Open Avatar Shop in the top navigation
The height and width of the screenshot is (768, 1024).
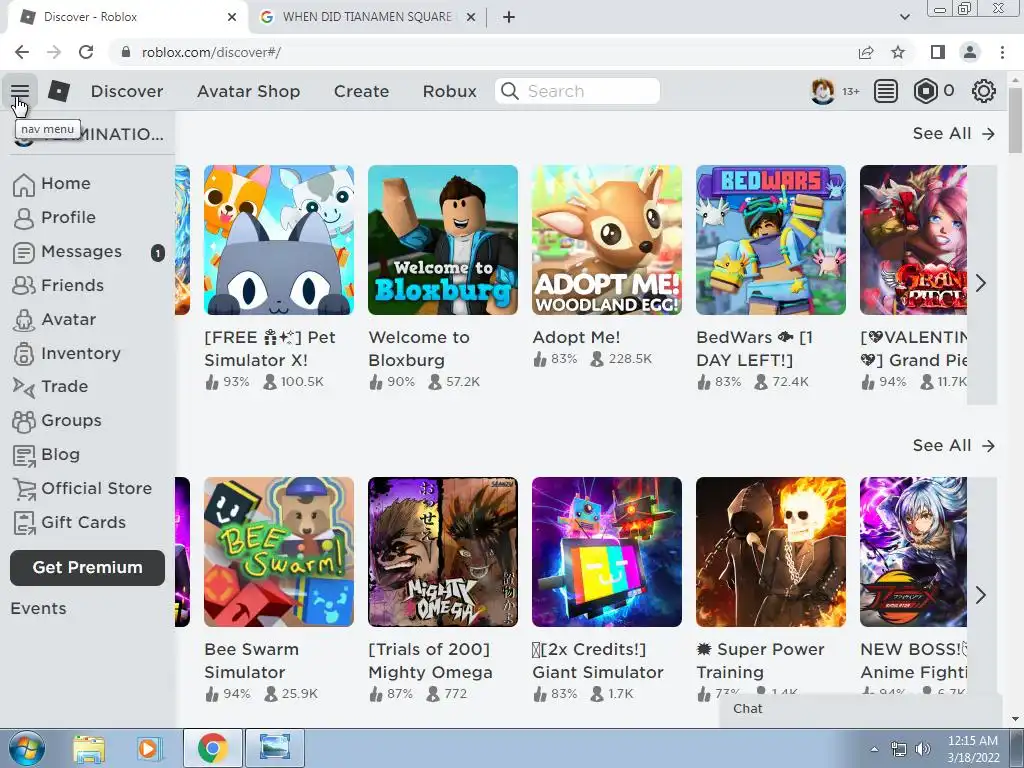click(x=248, y=91)
